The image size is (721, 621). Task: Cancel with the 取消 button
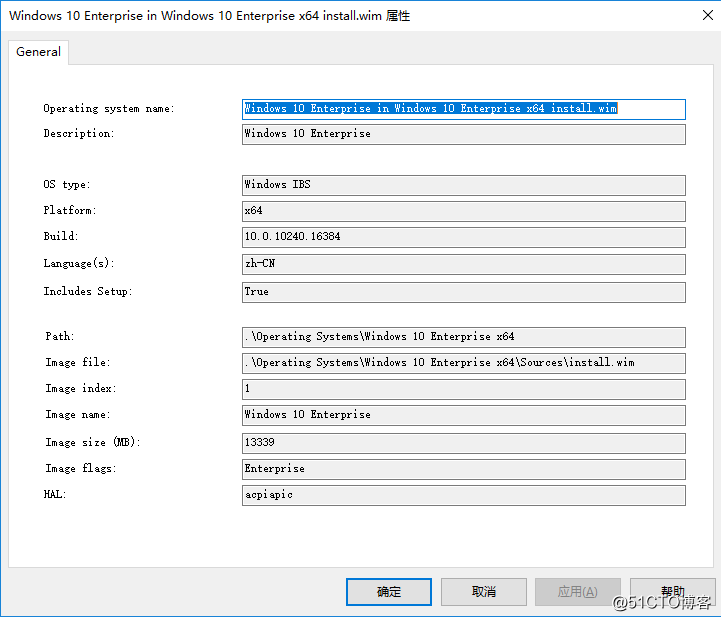pyautogui.click(x=484, y=592)
